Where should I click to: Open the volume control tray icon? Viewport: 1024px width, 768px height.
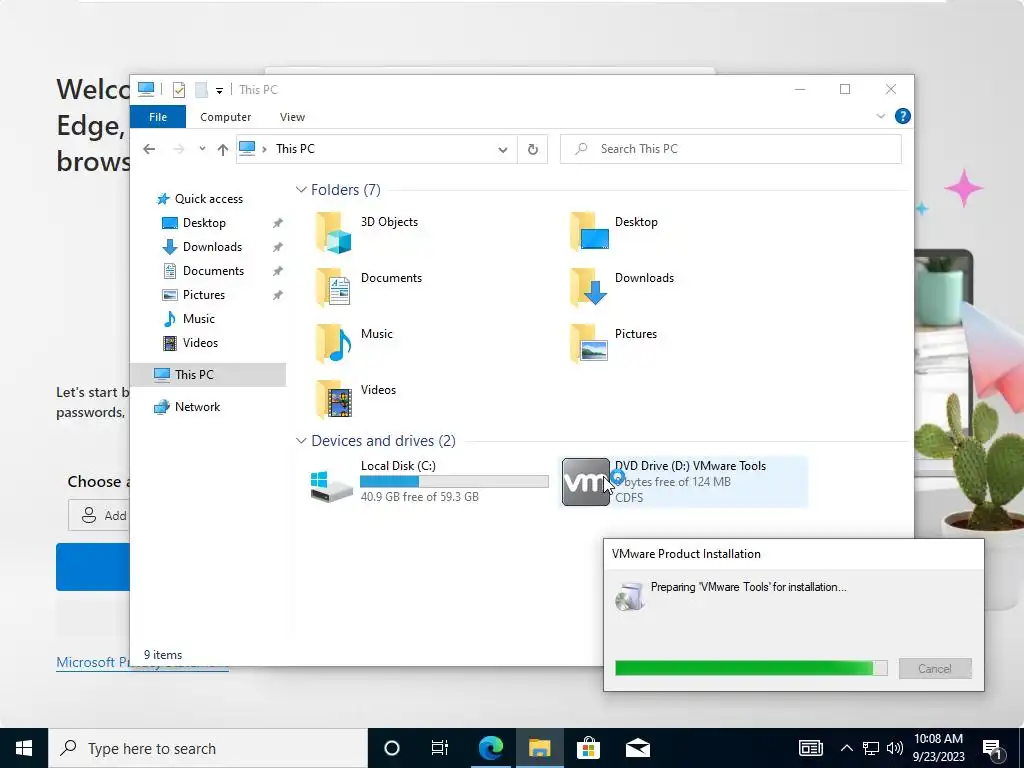coord(895,748)
